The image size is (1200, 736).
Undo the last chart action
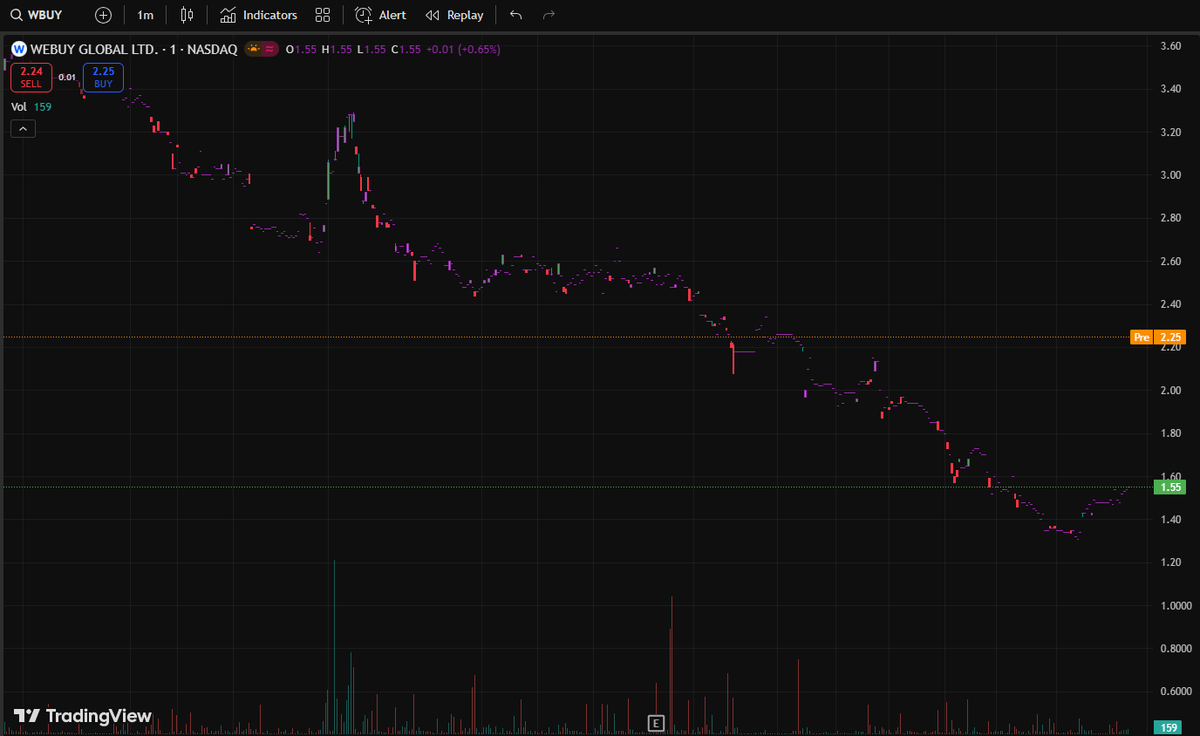[515, 15]
